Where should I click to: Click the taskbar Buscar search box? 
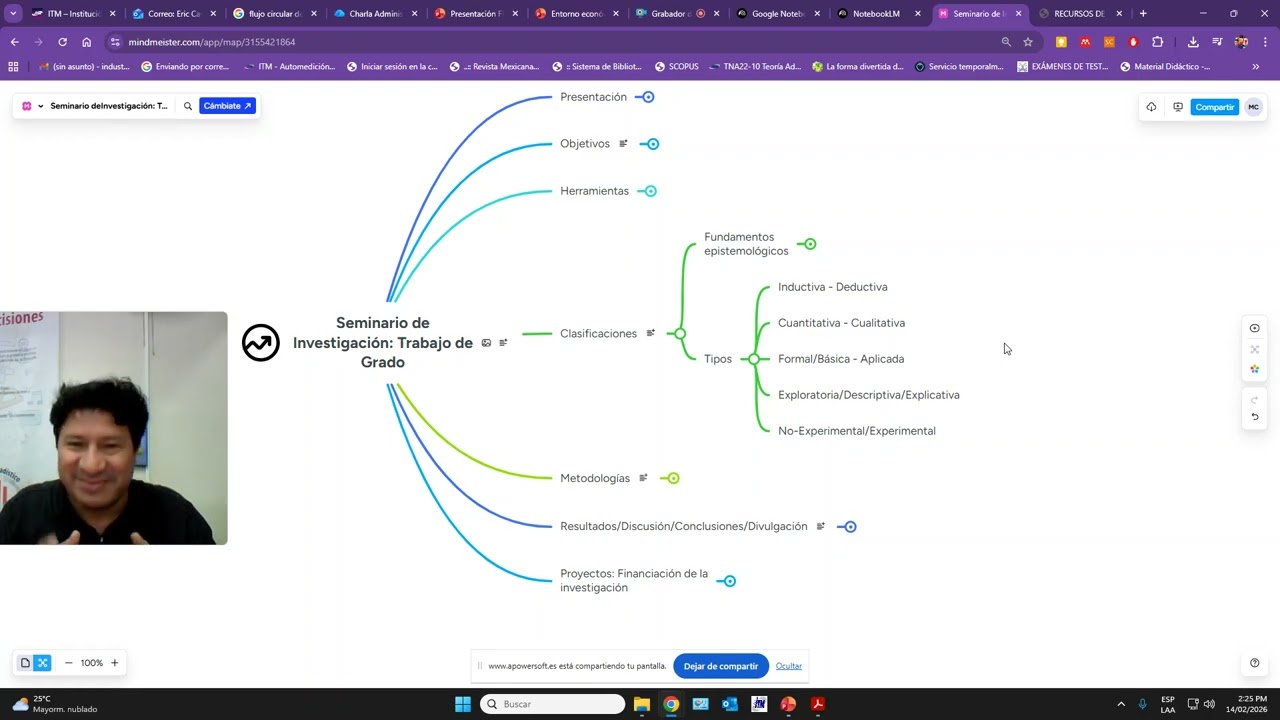click(553, 704)
